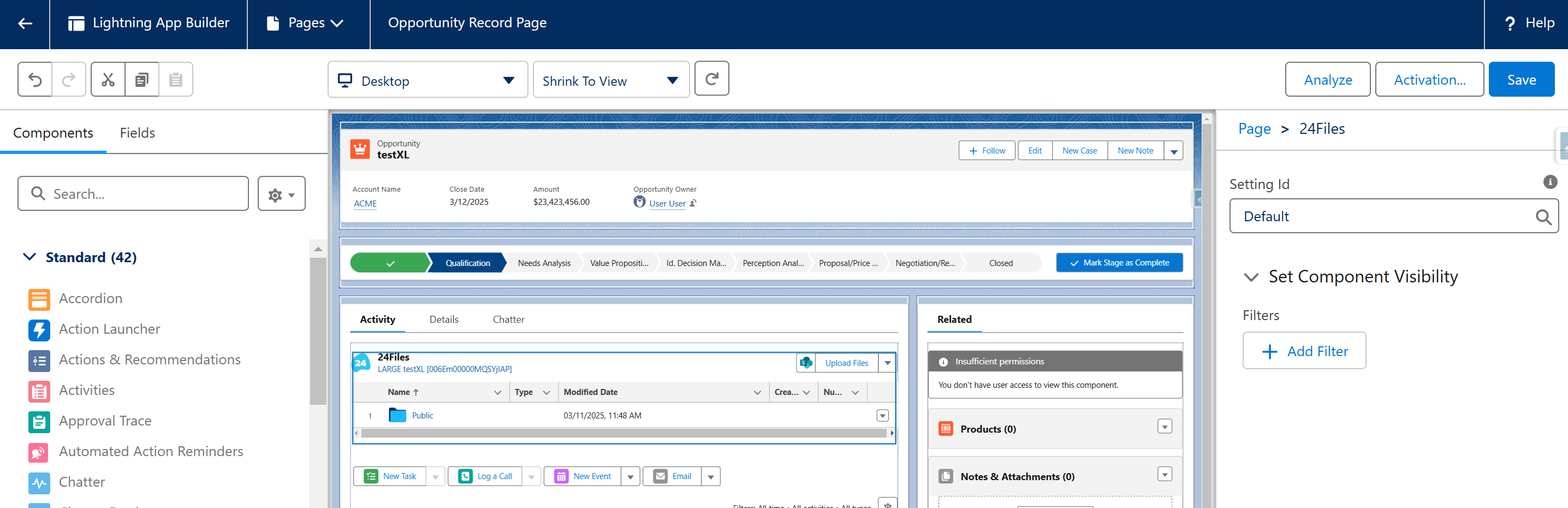Open the Shrink To View dropdown
1568x508 pixels.
(610, 80)
